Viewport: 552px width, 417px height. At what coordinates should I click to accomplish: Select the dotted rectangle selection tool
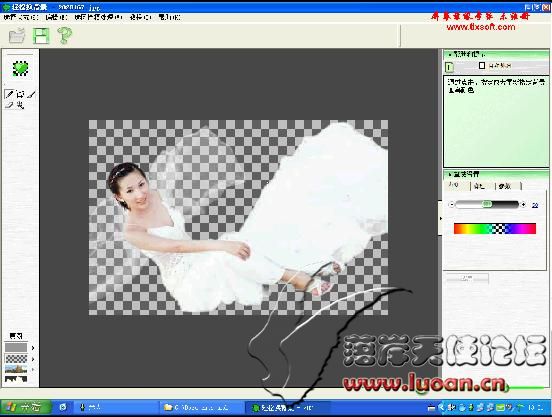[20, 94]
